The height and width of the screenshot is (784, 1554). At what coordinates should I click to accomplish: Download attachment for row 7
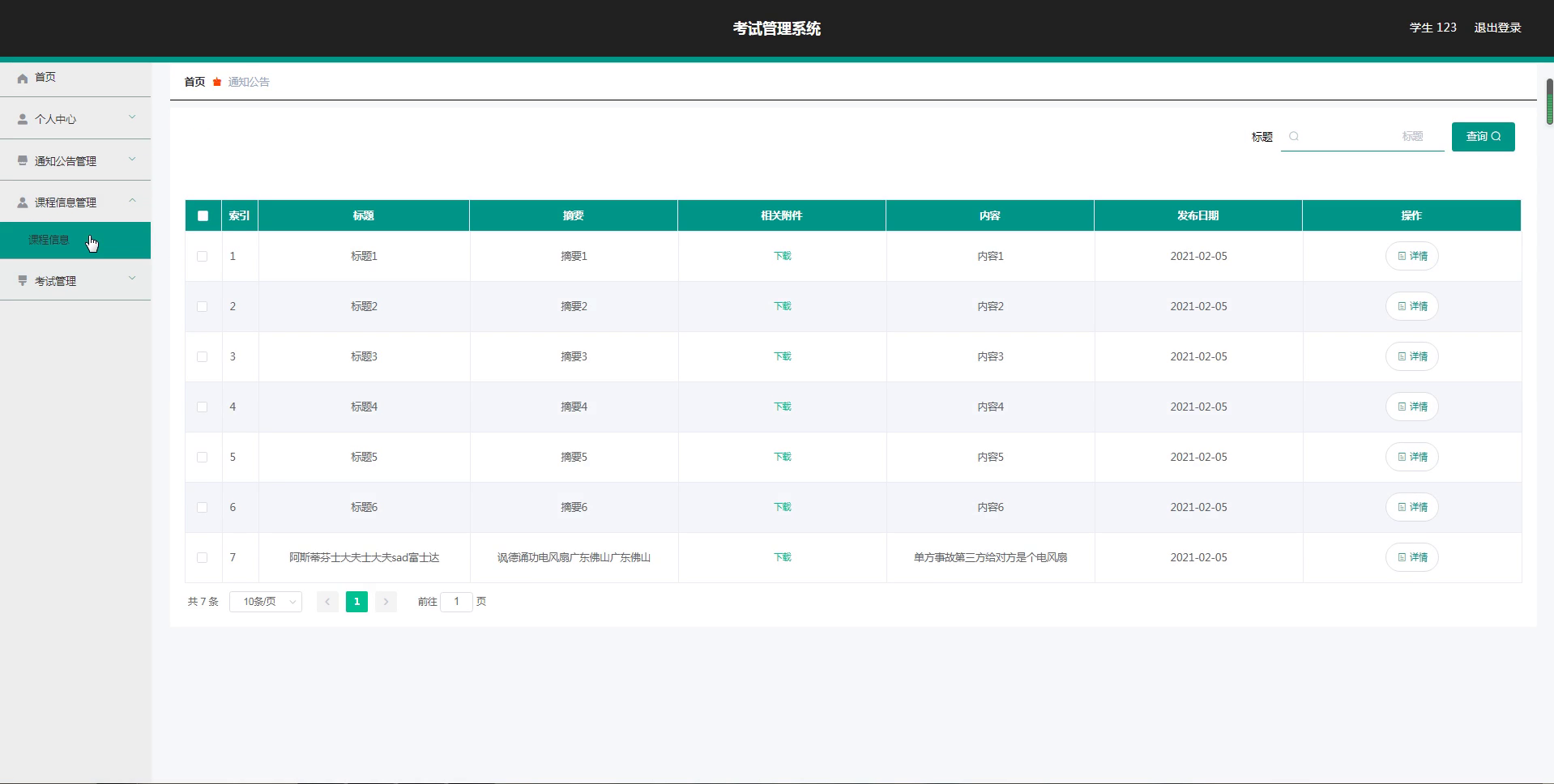click(782, 557)
